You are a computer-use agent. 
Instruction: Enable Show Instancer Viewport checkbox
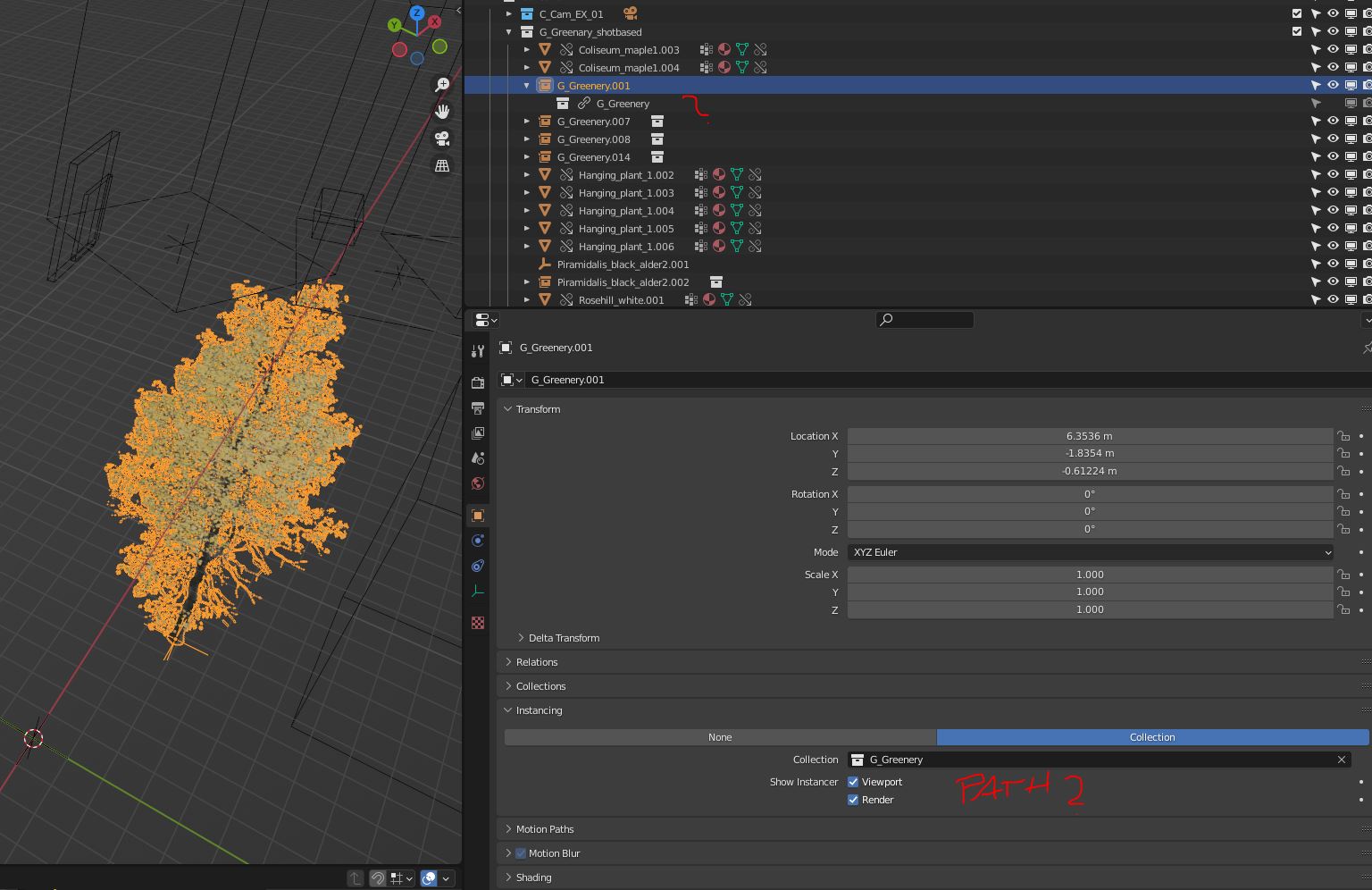tap(853, 782)
